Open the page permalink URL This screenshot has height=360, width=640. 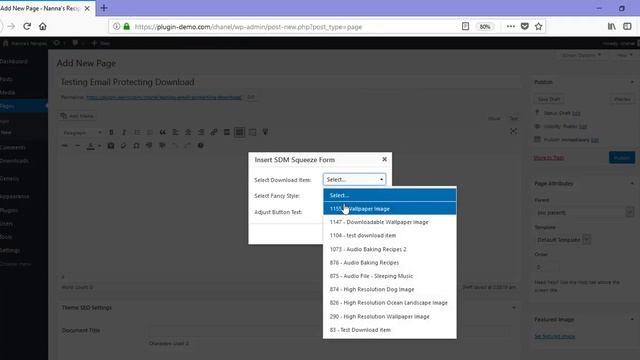164,98
